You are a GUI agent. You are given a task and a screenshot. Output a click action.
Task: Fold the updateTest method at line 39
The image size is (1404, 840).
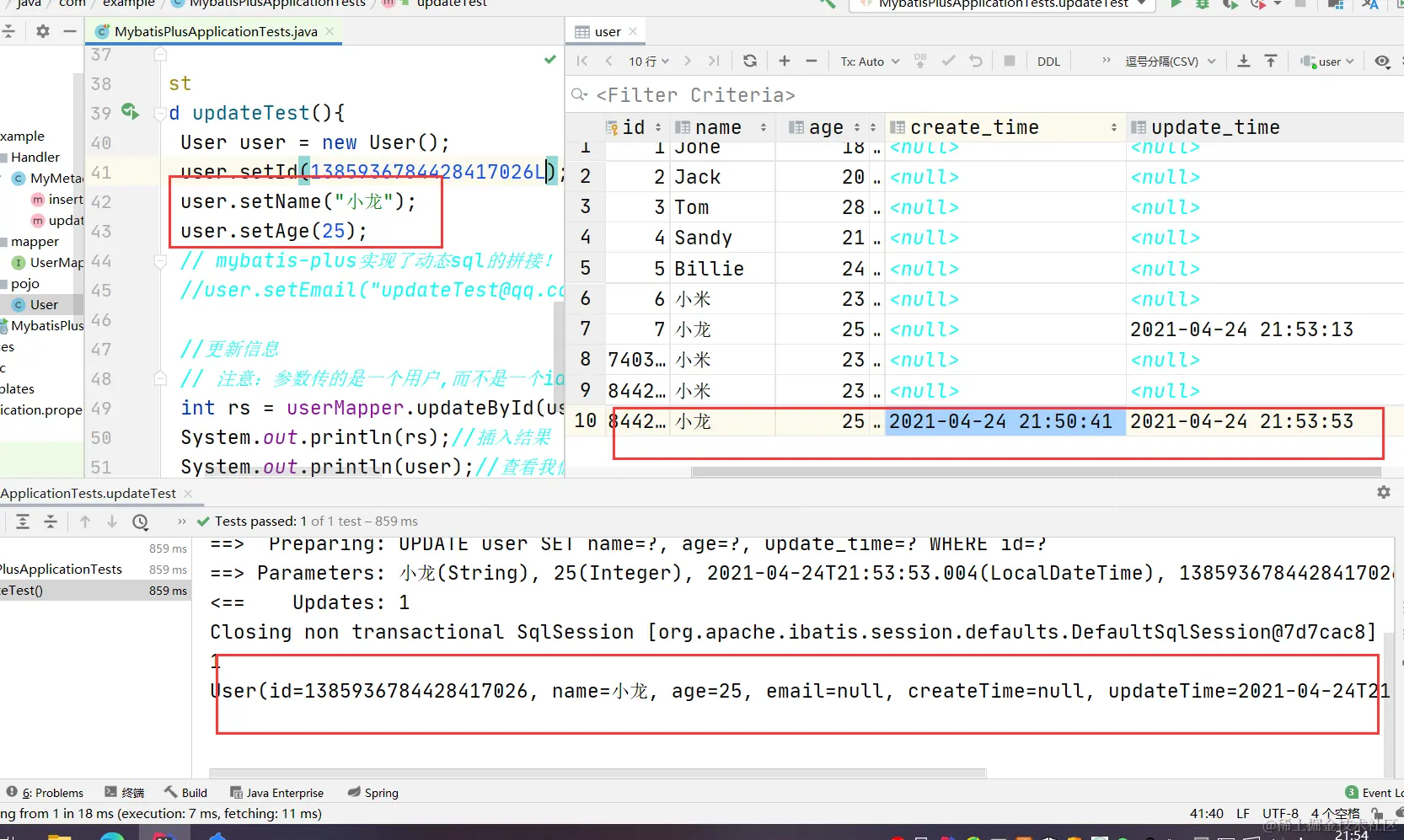click(x=160, y=114)
